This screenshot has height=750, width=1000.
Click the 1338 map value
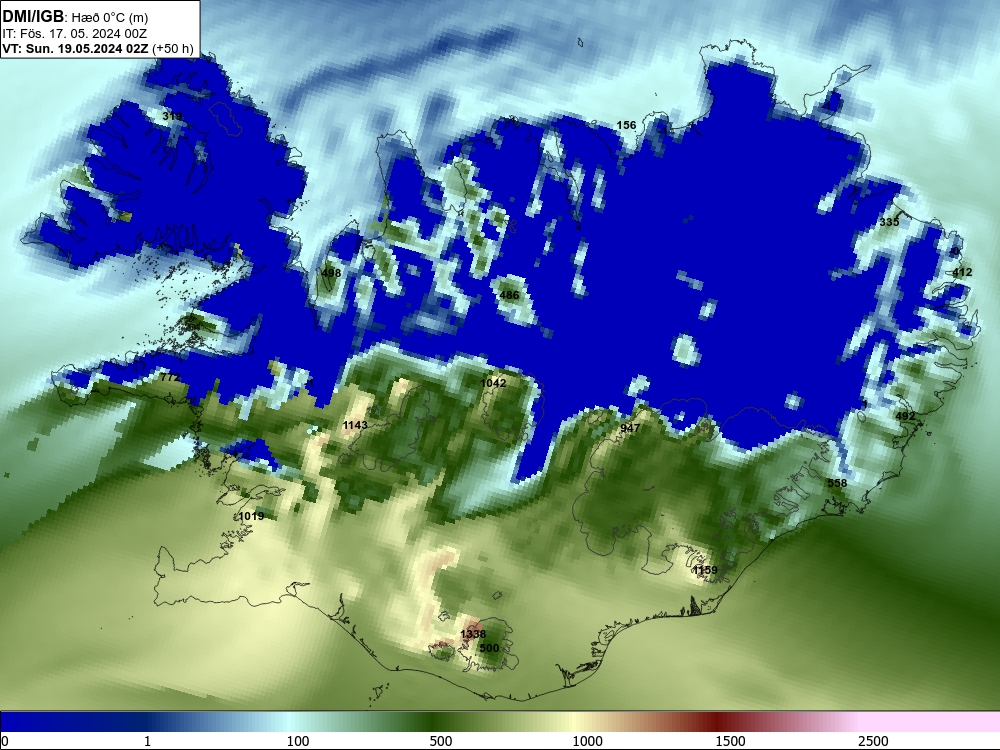473,634
